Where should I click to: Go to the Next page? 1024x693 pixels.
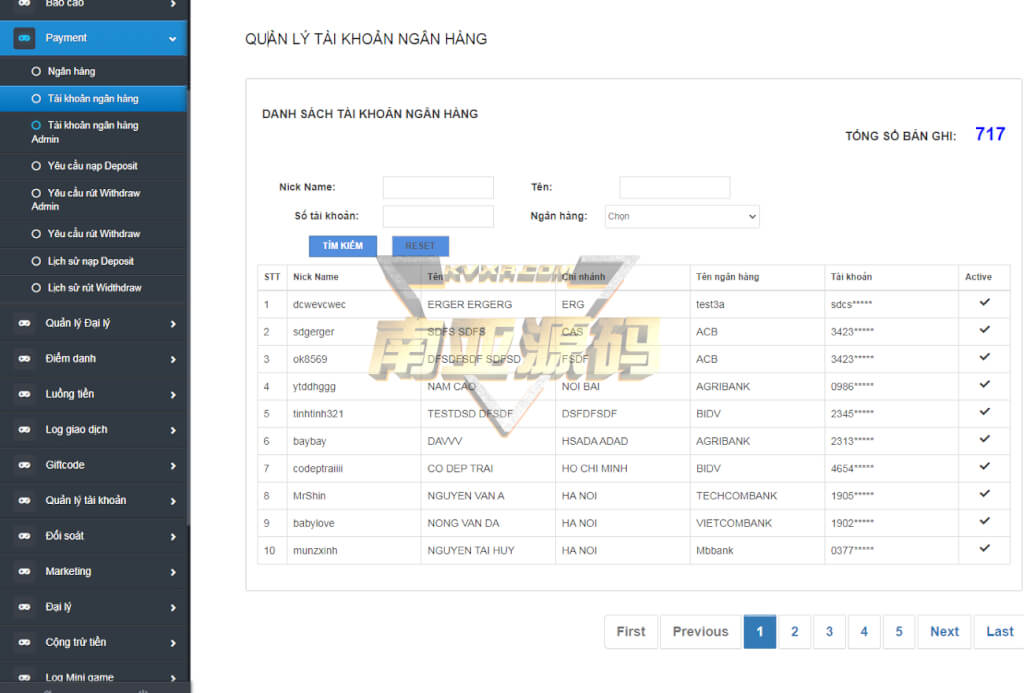pyautogui.click(x=944, y=632)
